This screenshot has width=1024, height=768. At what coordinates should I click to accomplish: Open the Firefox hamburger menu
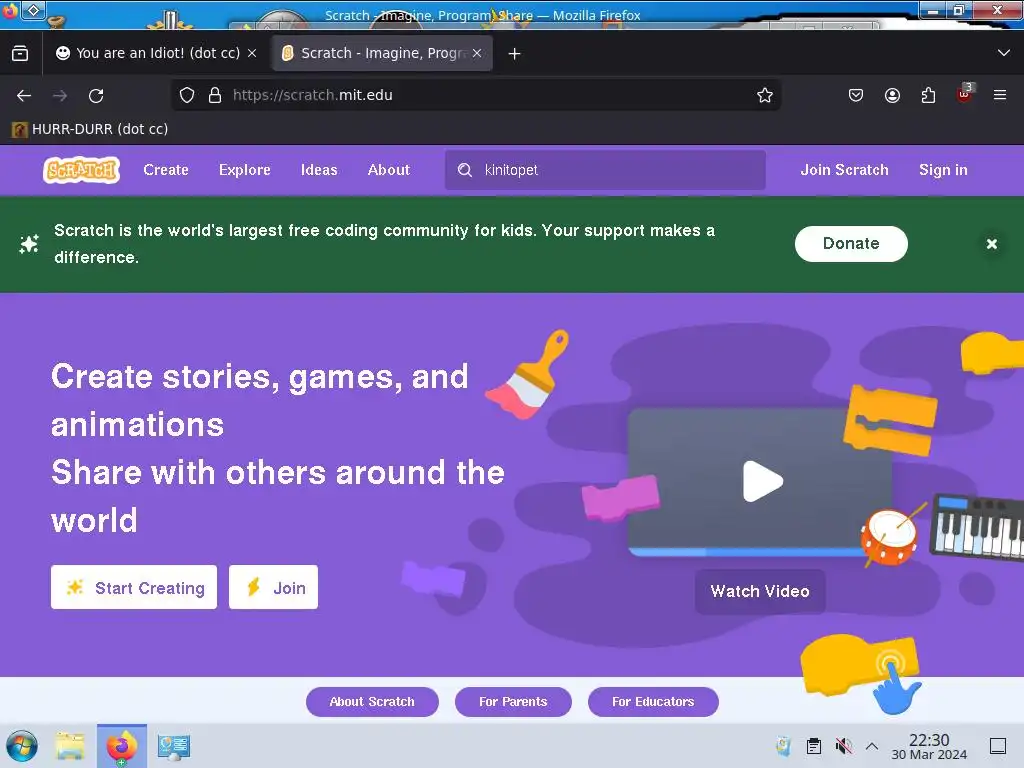(x=1000, y=95)
